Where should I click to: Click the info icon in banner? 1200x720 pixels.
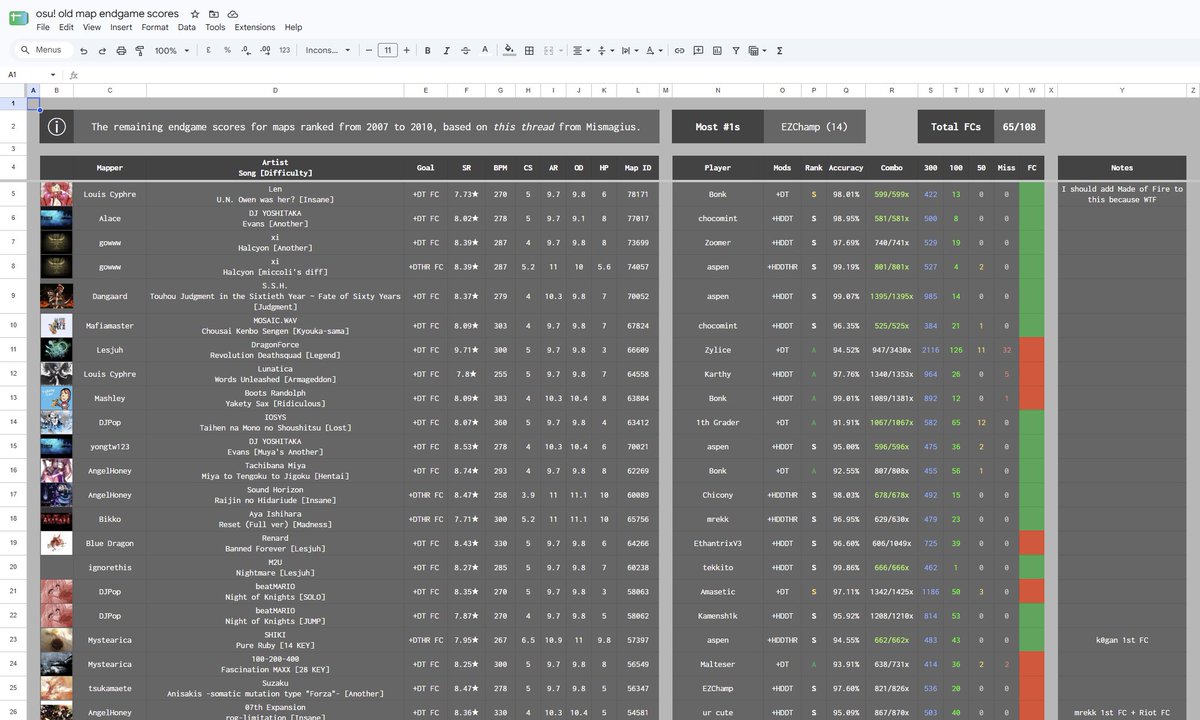click(x=57, y=127)
